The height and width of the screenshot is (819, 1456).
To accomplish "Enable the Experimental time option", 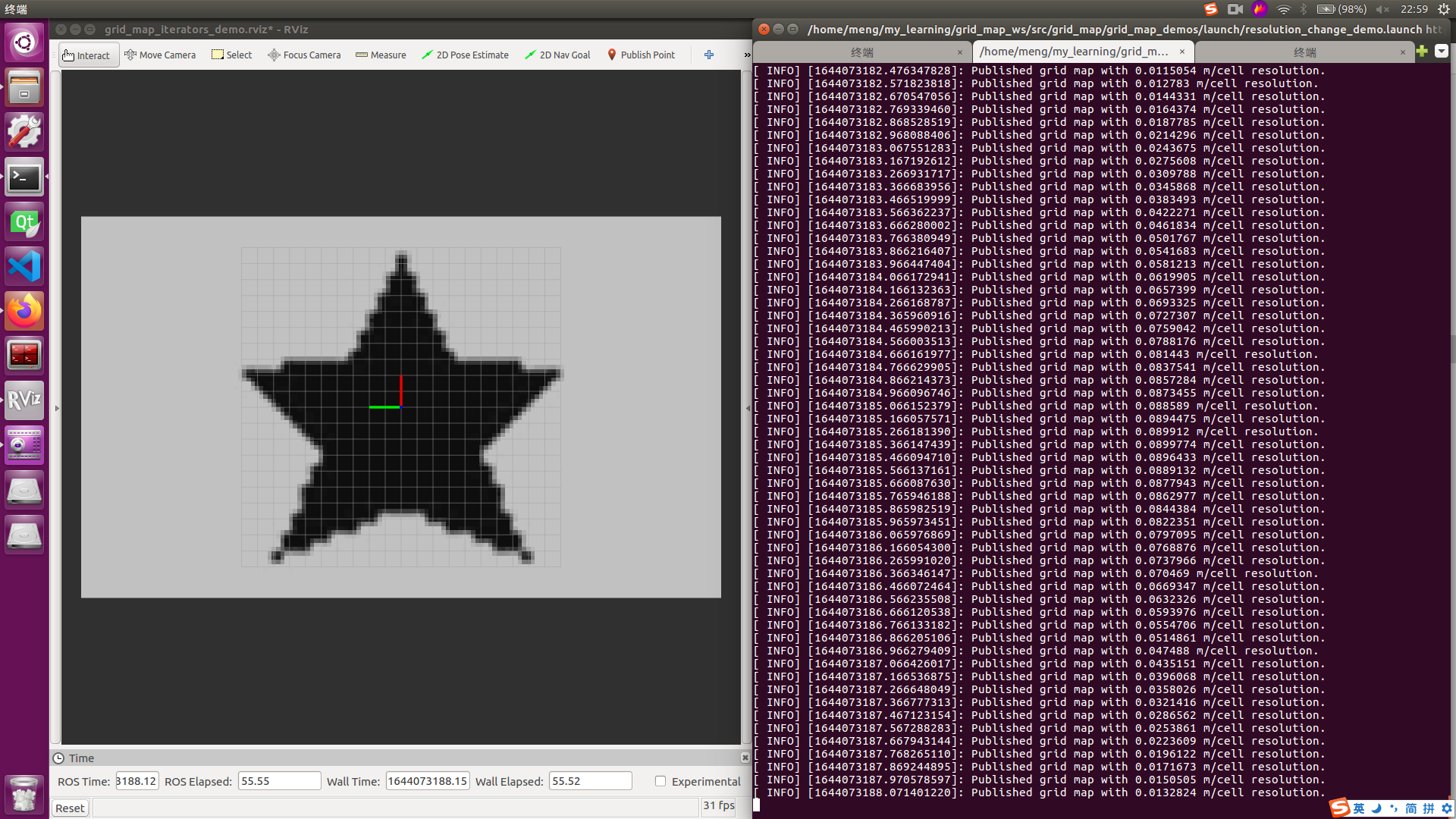I will (x=661, y=781).
